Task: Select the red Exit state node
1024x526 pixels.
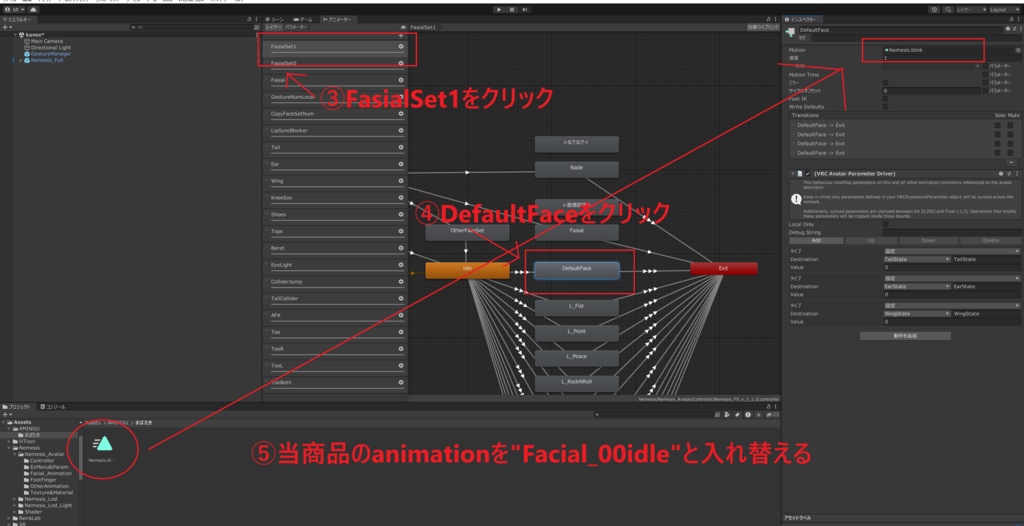Action: pos(724,269)
